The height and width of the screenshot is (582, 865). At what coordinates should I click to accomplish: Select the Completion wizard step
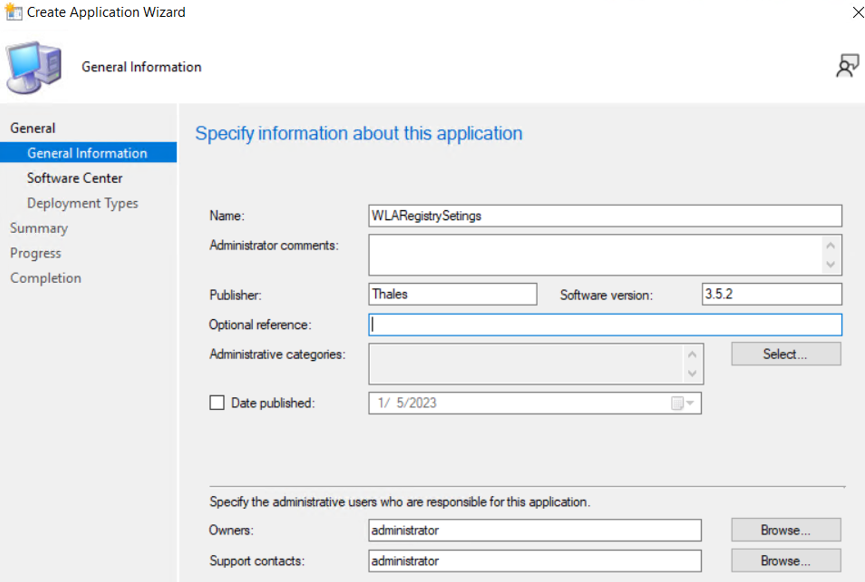click(46, 278)
